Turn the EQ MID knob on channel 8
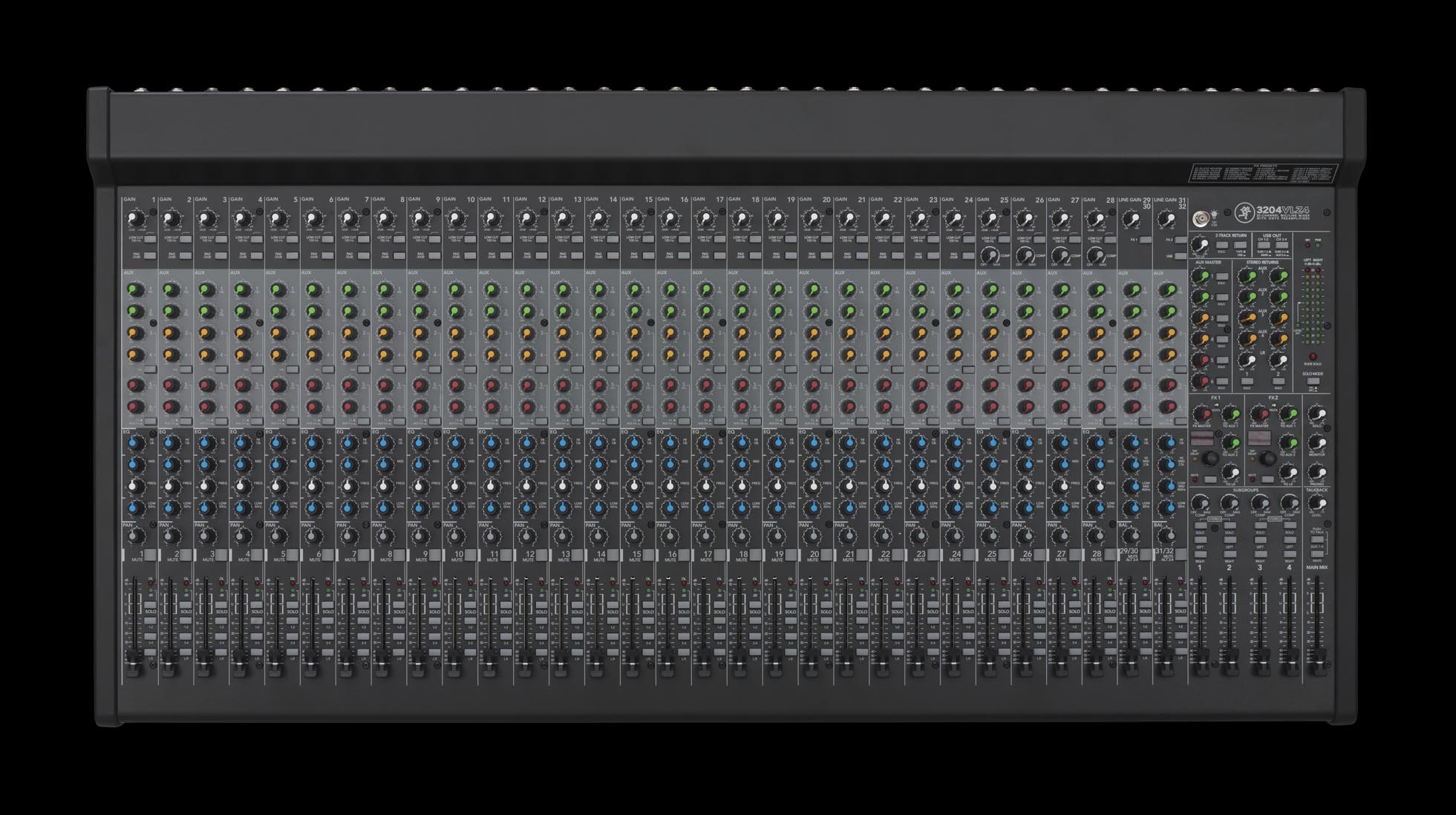 (x=384, y=463)
